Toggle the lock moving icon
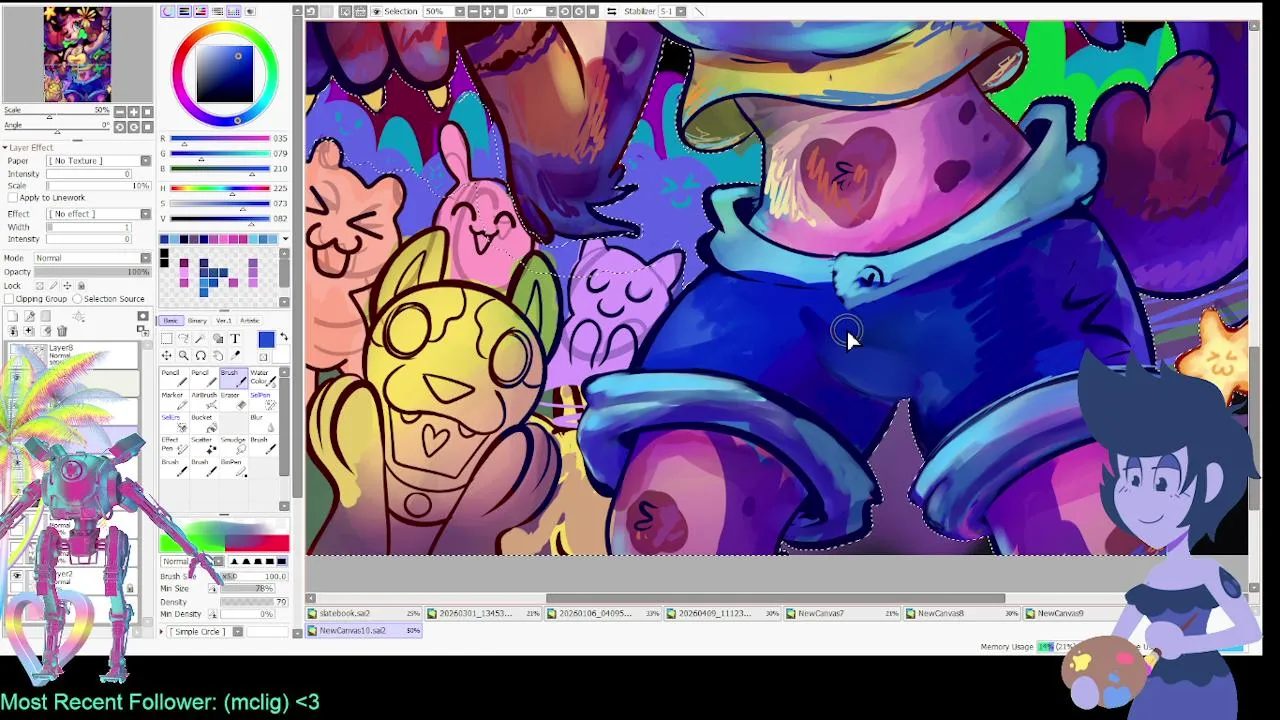 tap(67, 286)
